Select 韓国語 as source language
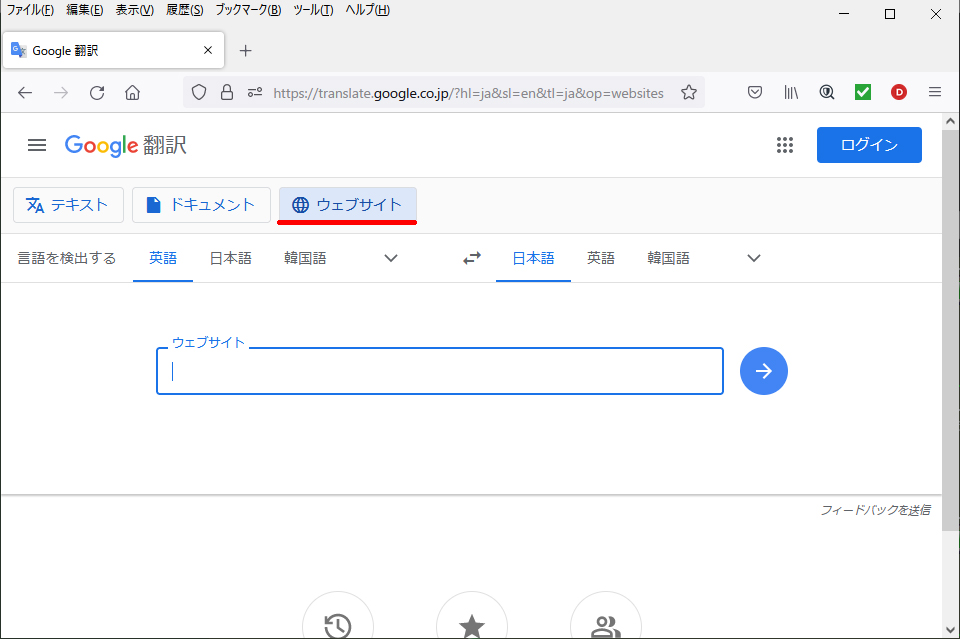 click(x=305, y=258)
